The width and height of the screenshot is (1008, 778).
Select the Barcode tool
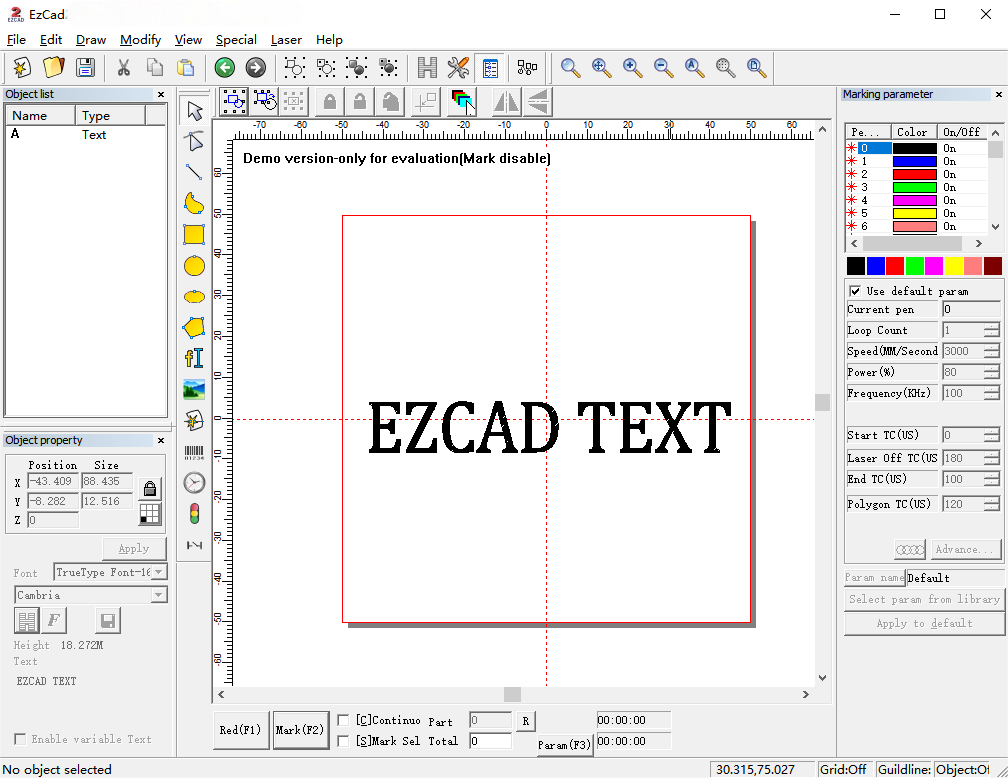click(x=194, y=452)
